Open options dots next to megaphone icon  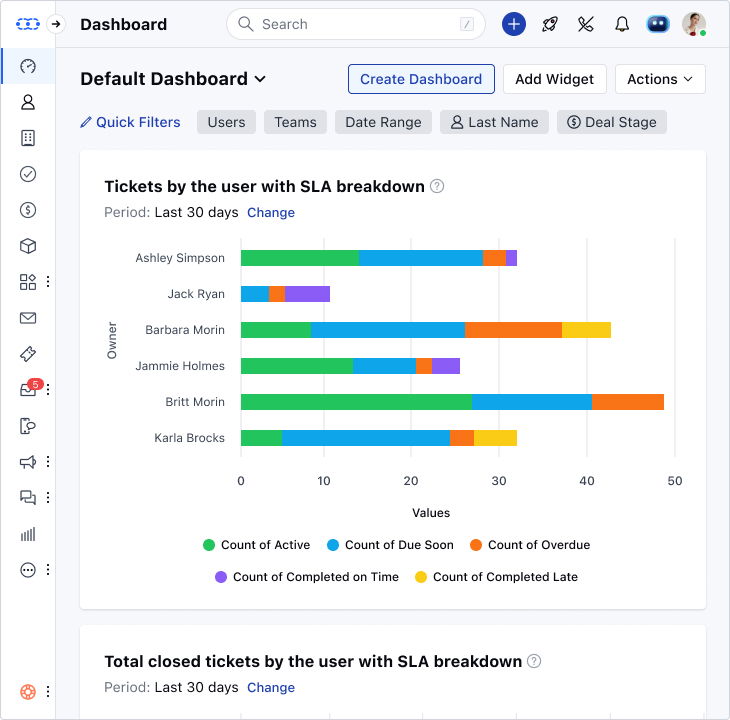pyautogui.click(x=48, y=462)
